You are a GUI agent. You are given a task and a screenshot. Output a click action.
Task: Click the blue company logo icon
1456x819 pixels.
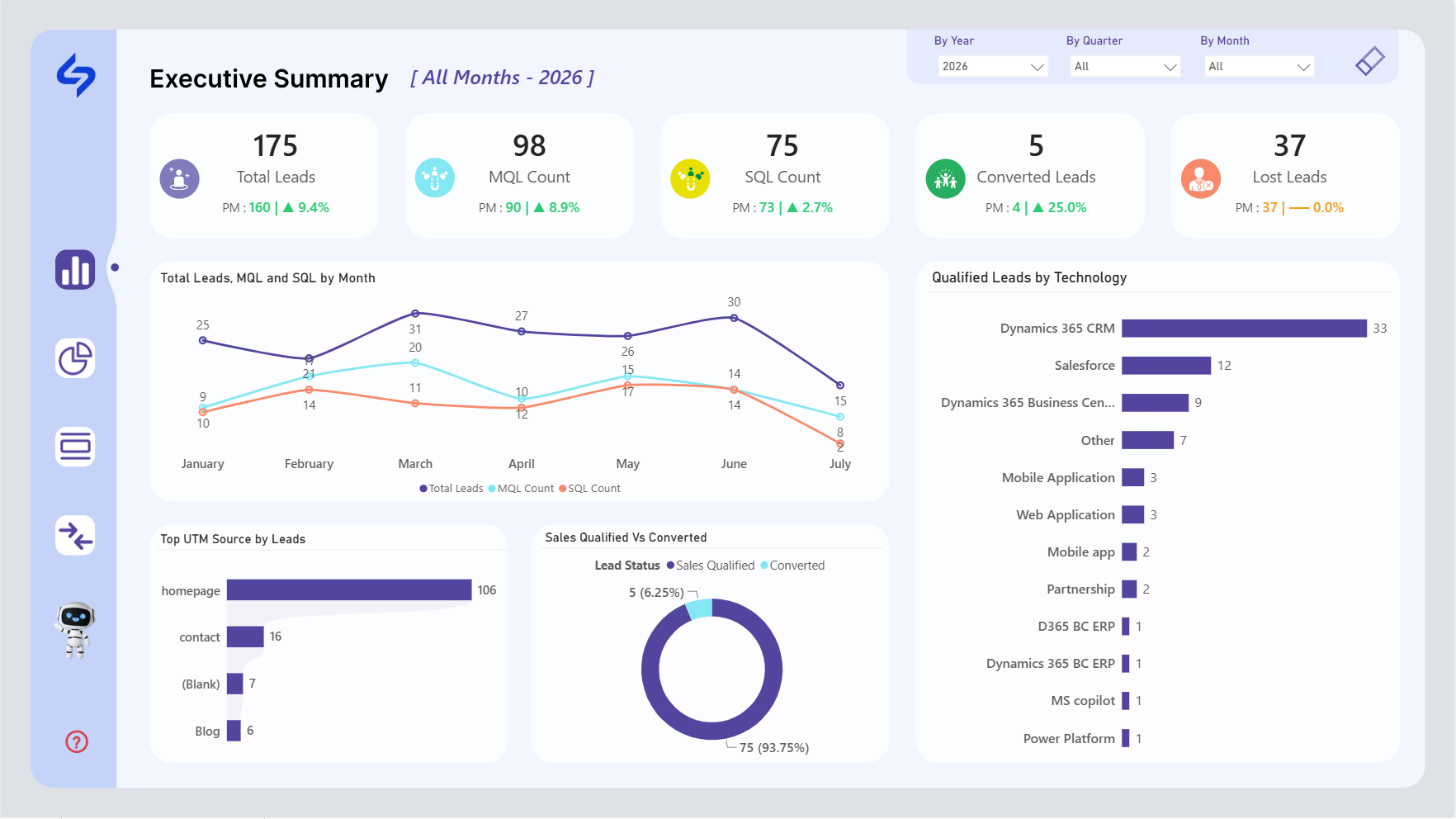pyautogui.click(x=76, y=75)
